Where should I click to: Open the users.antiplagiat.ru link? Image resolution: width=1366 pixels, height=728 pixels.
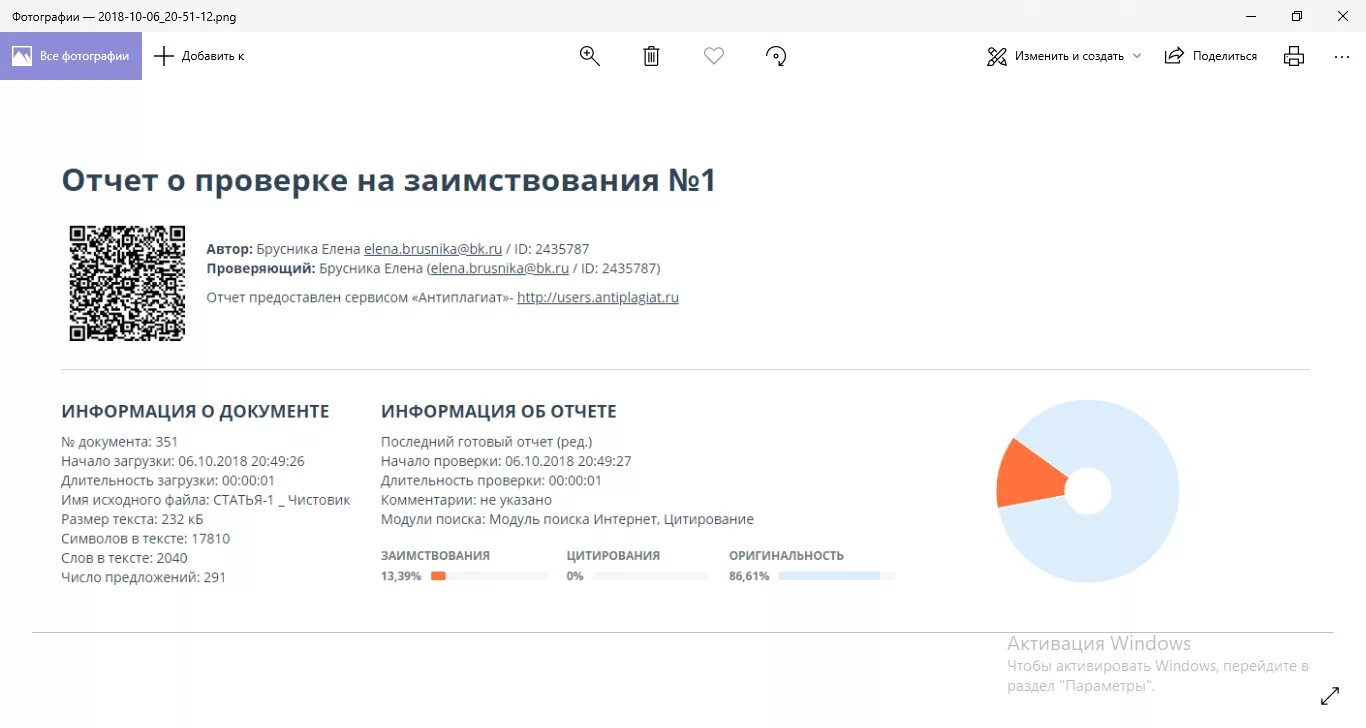coord(598,297)
